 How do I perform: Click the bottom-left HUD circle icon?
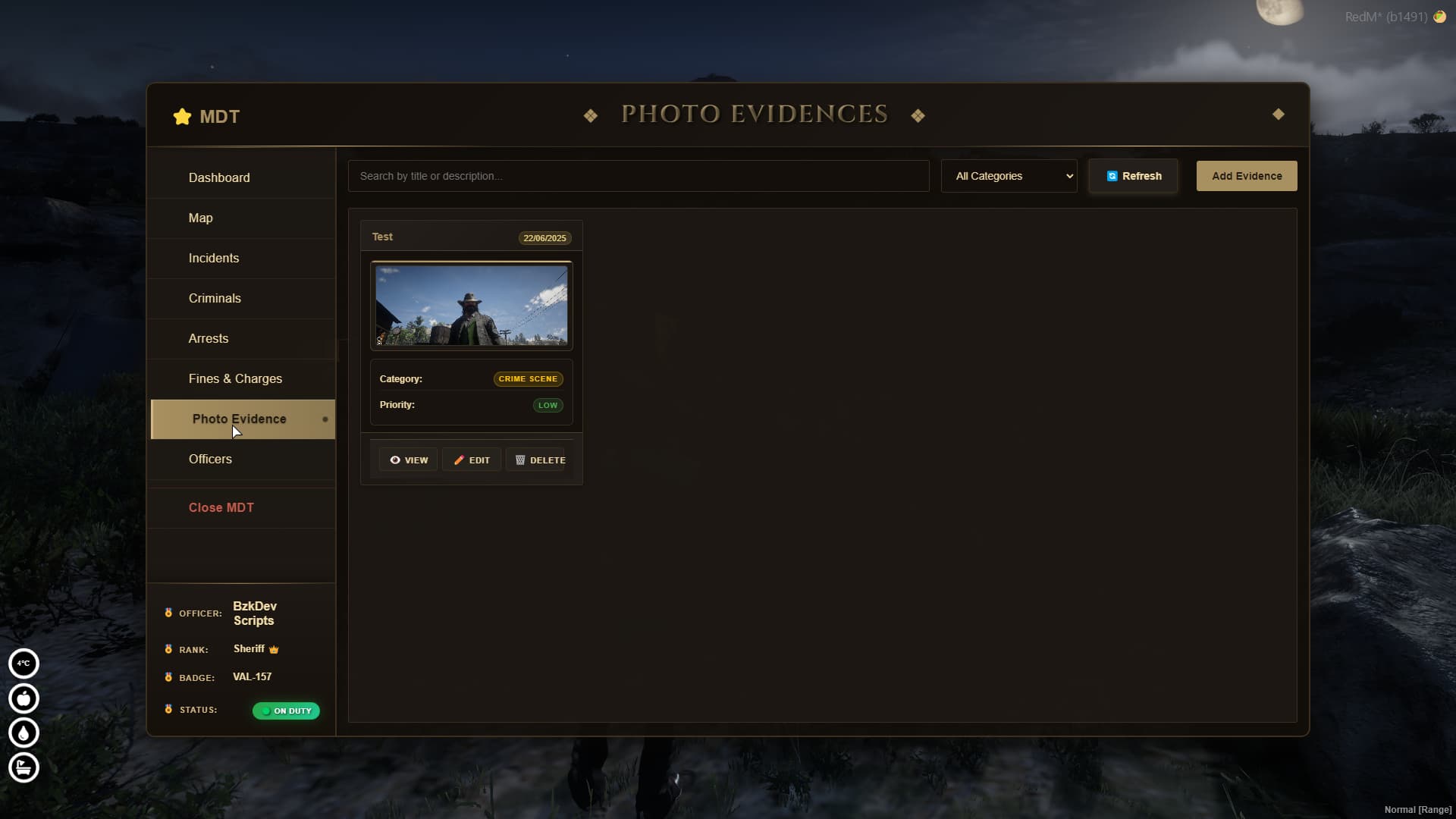[24, 767]
